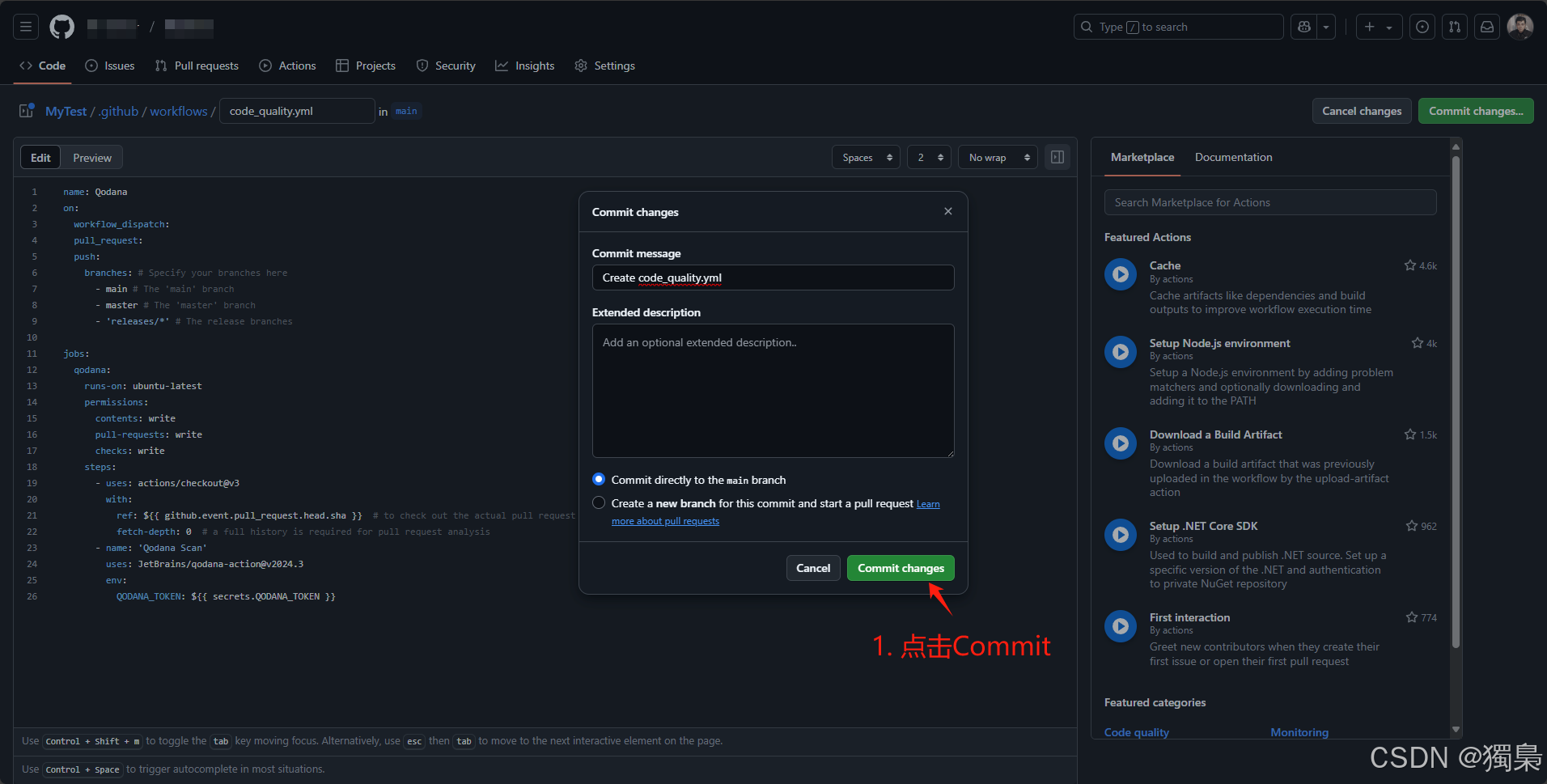Click the Cache action circular play icon
Screen dimensions: 1547x784
[x=1121, y=274]
